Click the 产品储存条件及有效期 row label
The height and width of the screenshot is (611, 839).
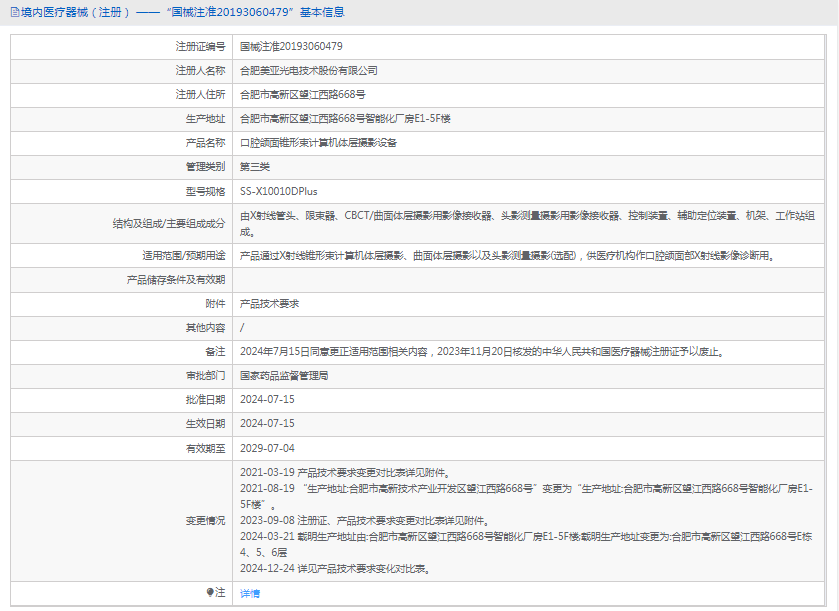[x=176, y=280]
